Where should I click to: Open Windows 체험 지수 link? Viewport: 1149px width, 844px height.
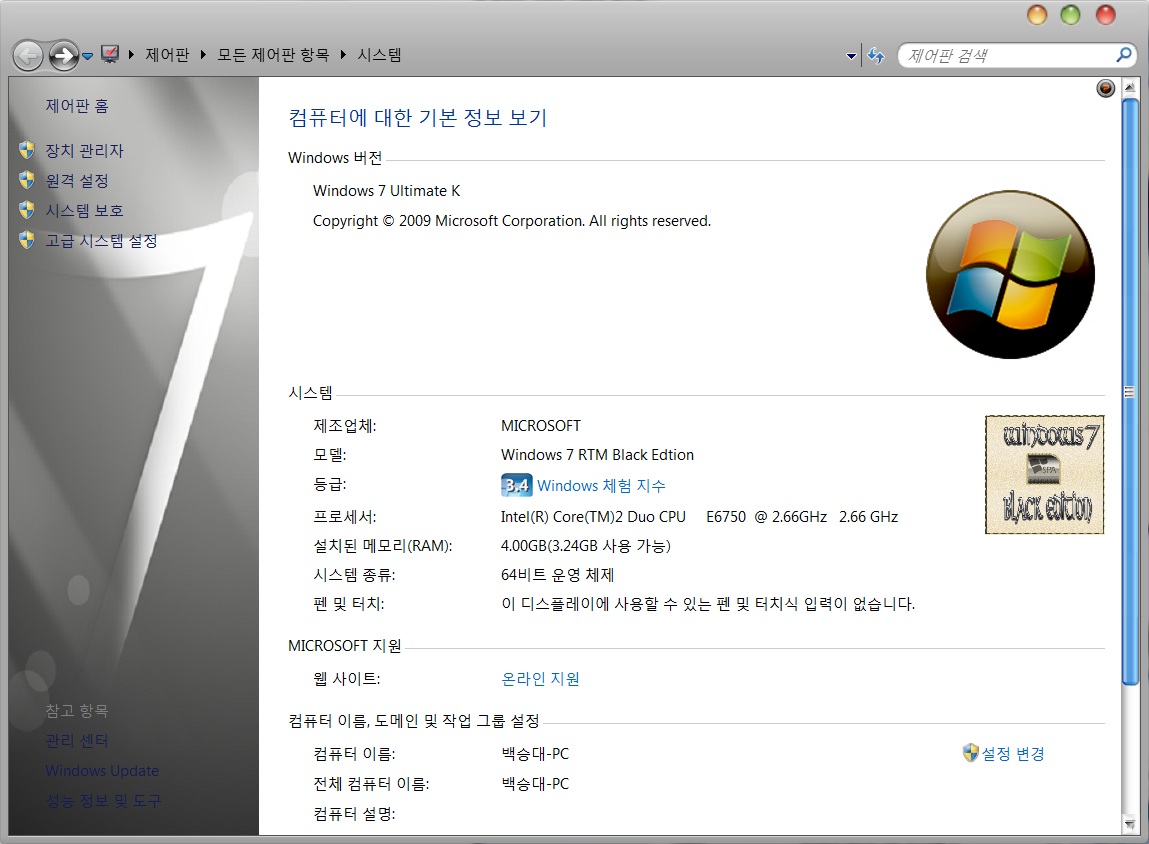pyautogui.click(x=601, y=486)
